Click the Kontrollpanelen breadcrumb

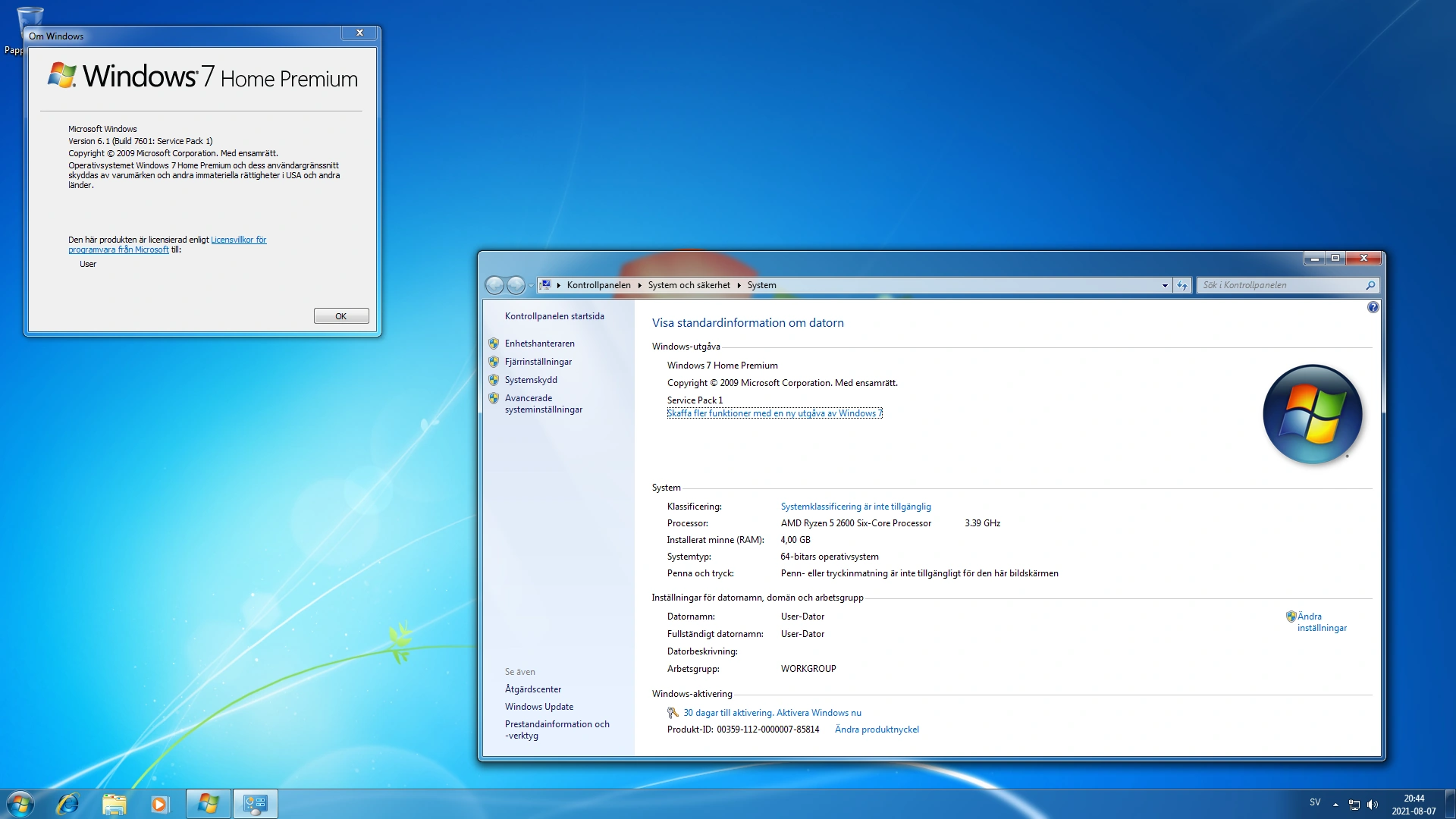pos(598,285)
